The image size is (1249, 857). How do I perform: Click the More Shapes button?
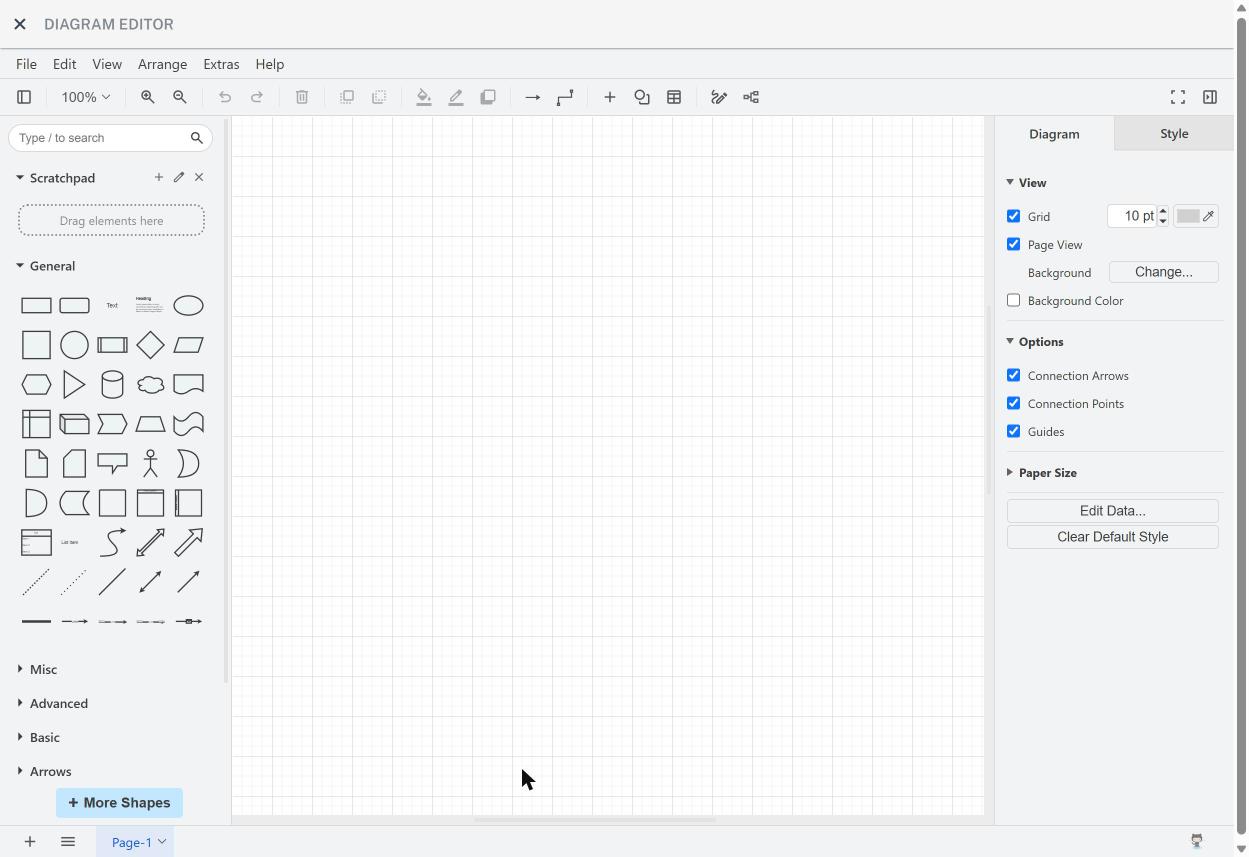[x=119, y=803]
